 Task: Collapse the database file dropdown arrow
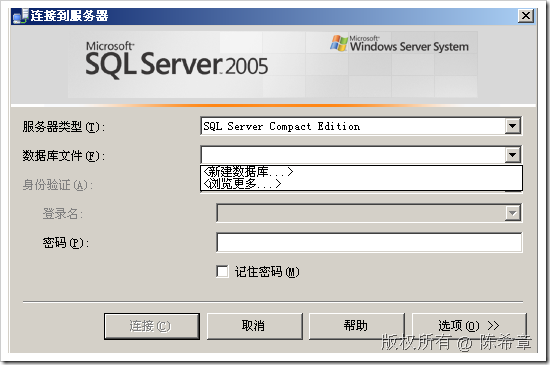(512, 155)
